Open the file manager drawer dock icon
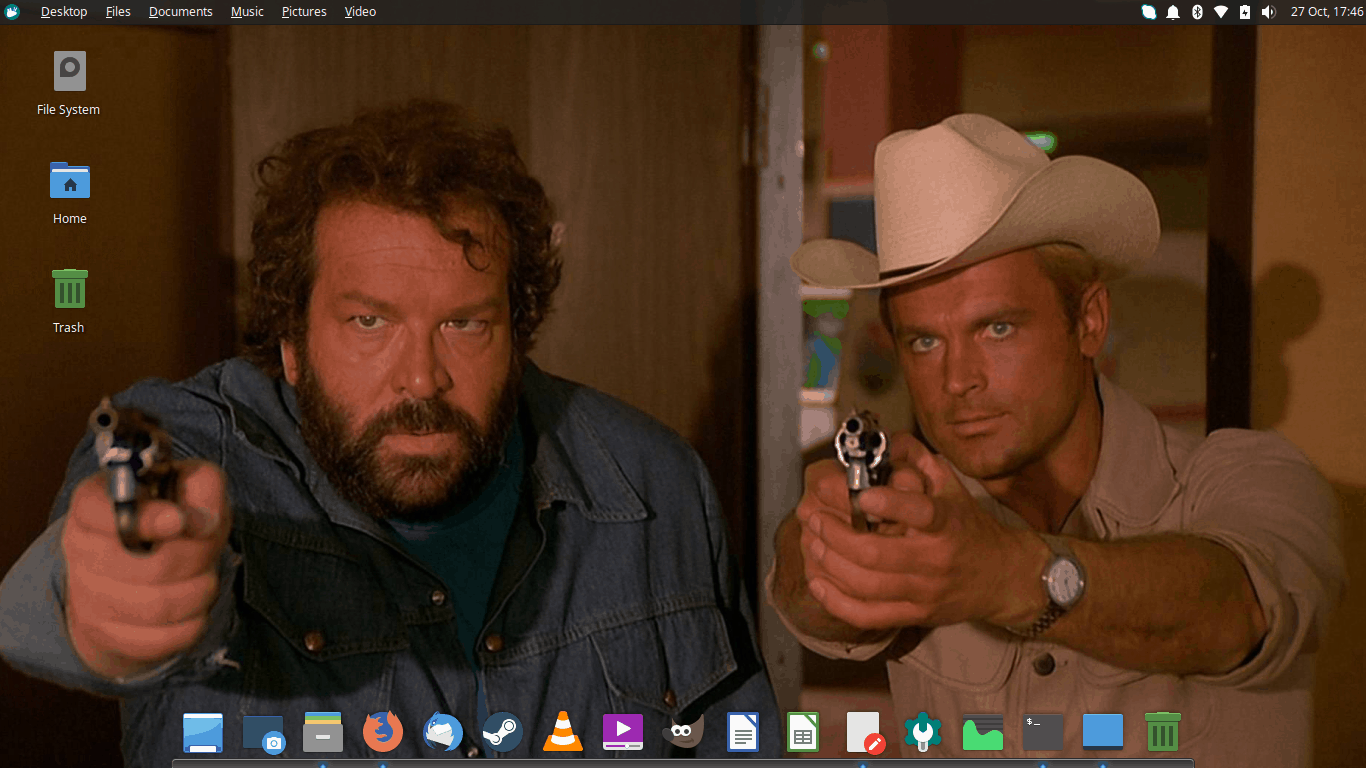Screen dimensions: 1366x768 pos(323,732)
